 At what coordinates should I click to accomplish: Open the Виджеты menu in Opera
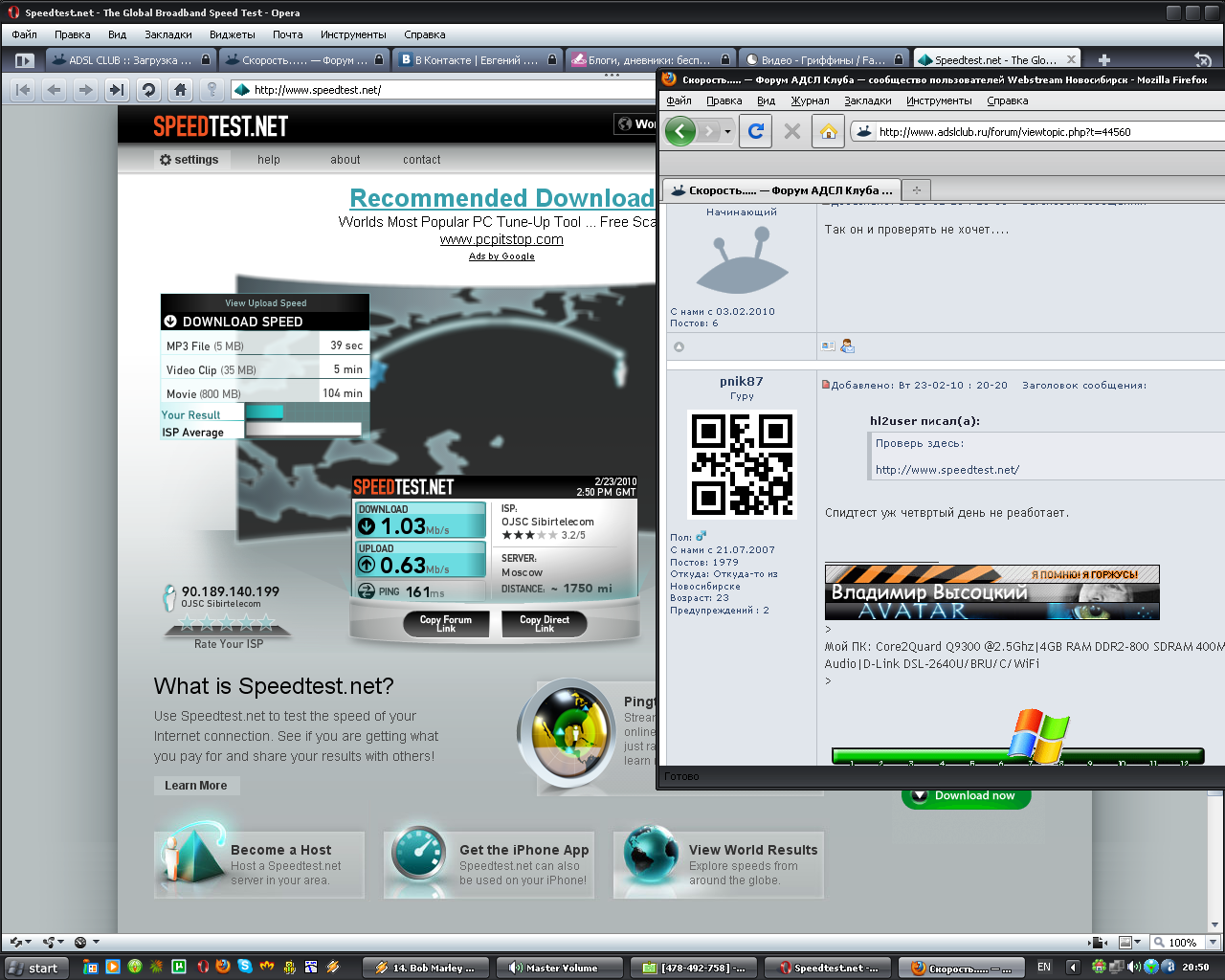click(233, 34)
